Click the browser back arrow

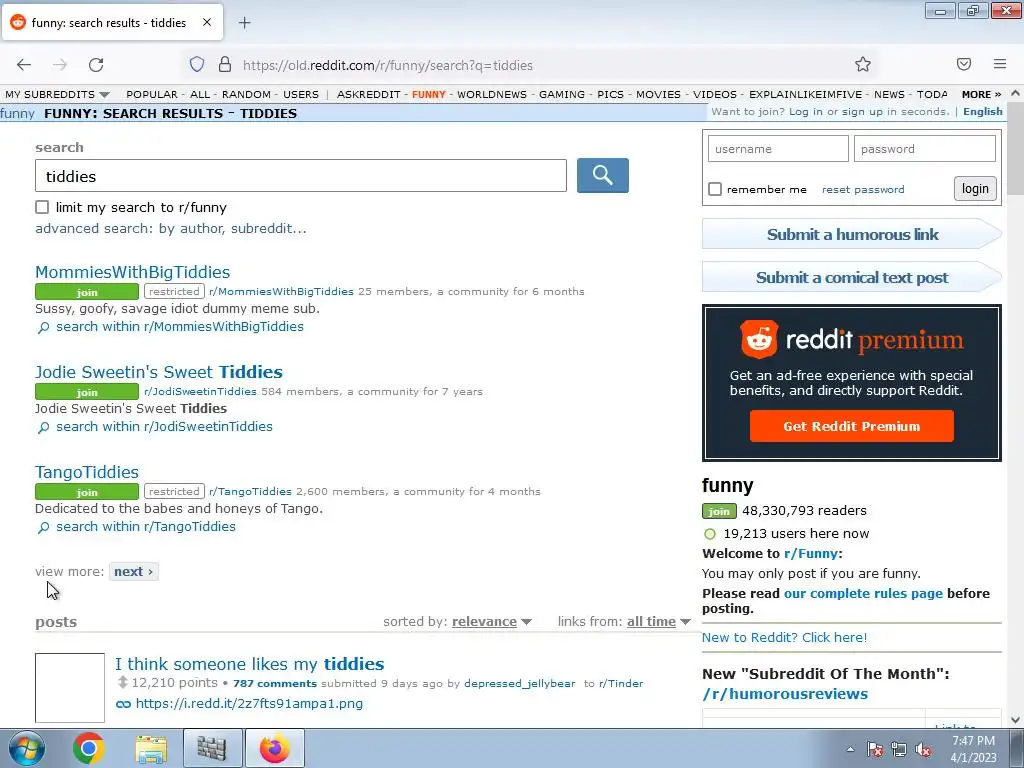pyautogui.click(x=24, y=65)
